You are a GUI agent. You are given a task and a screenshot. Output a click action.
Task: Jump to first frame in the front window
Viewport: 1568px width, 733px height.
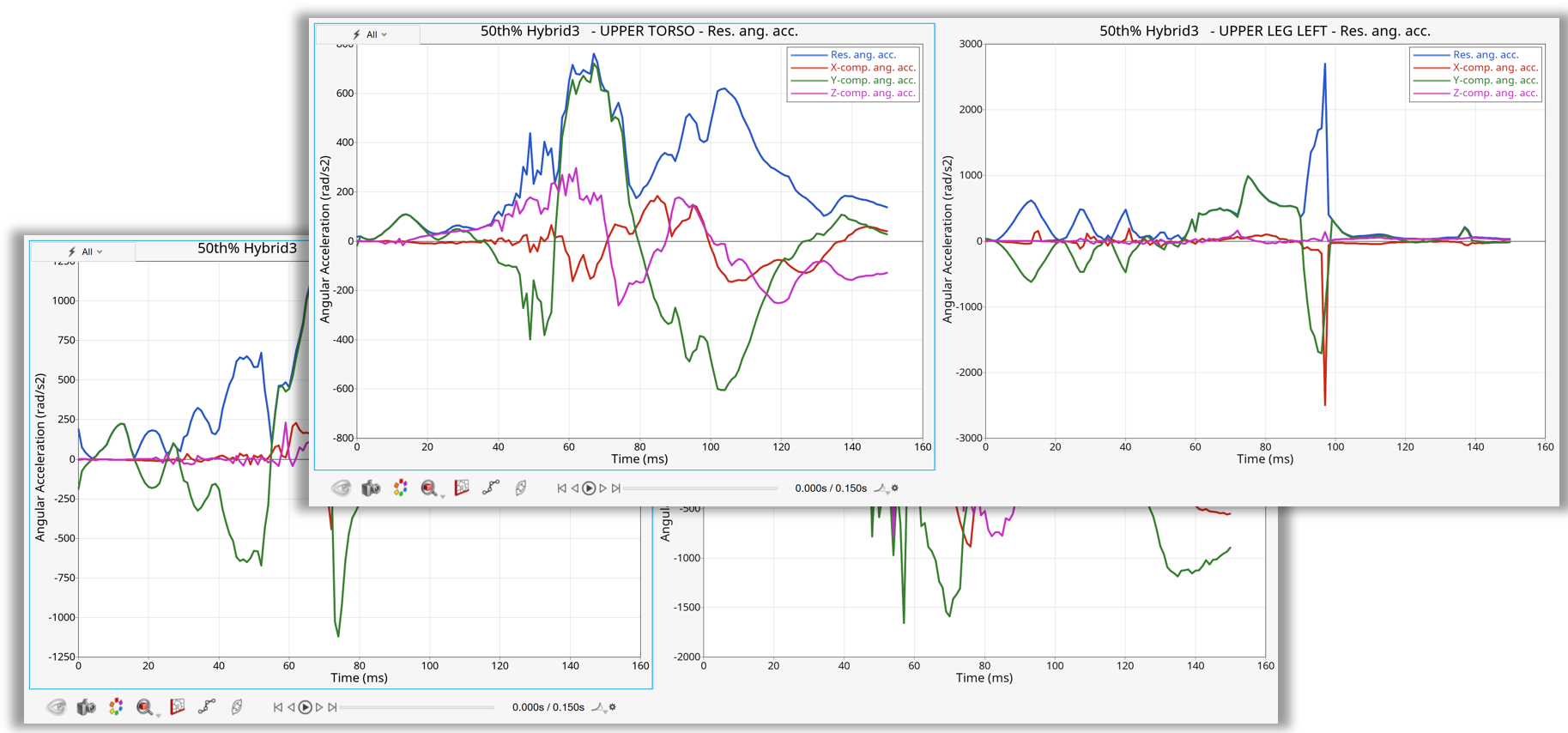click(561, 488)
